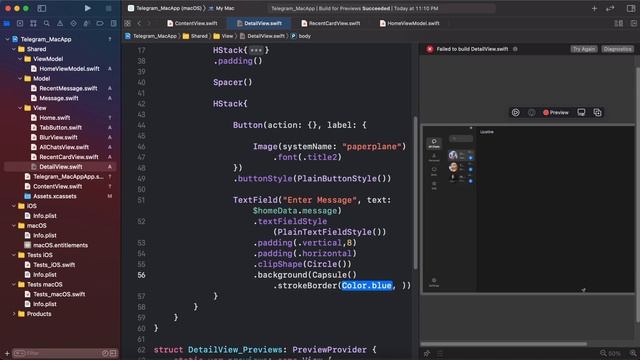Select the Telegram_MacApp (macOS) scheme
The width and height of the screenshot is (640, 360).
click(165, 8)
